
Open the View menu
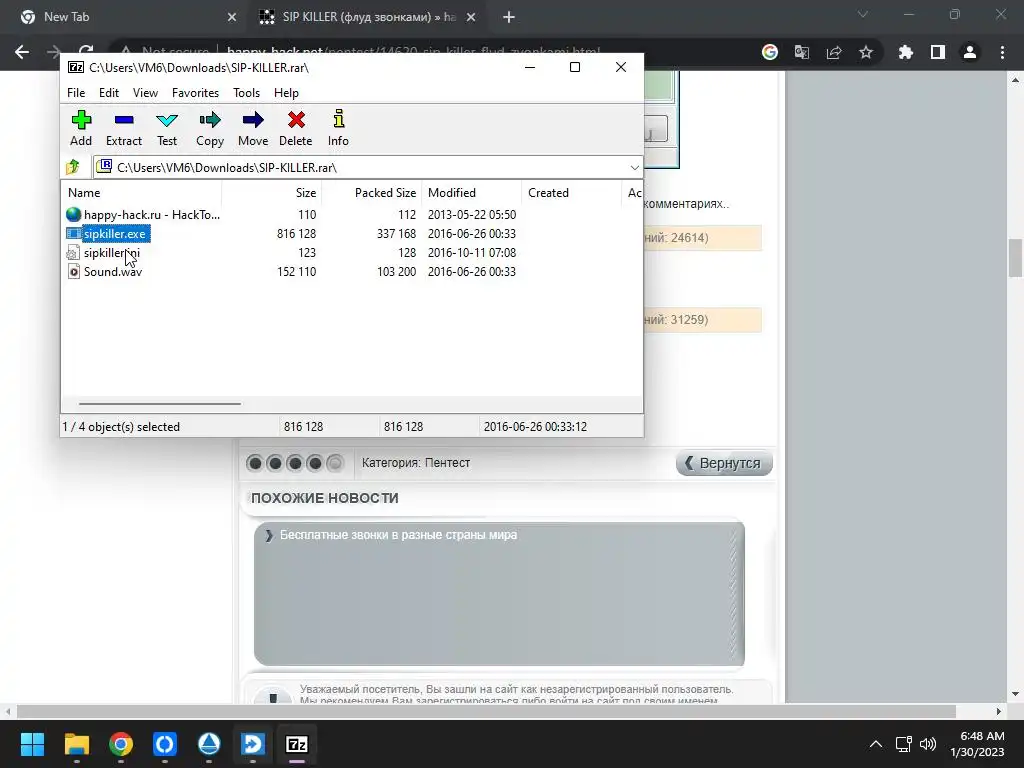click(x=145, y=93)
